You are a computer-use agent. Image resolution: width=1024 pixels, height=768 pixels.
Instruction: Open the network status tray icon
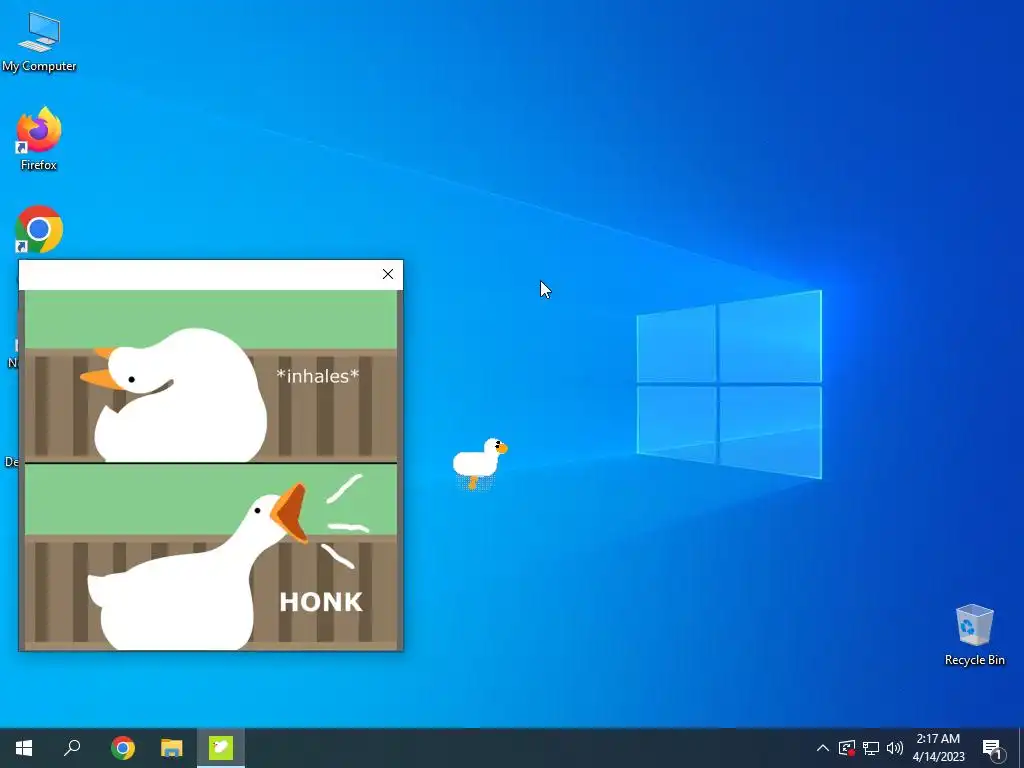coord(871,748)
